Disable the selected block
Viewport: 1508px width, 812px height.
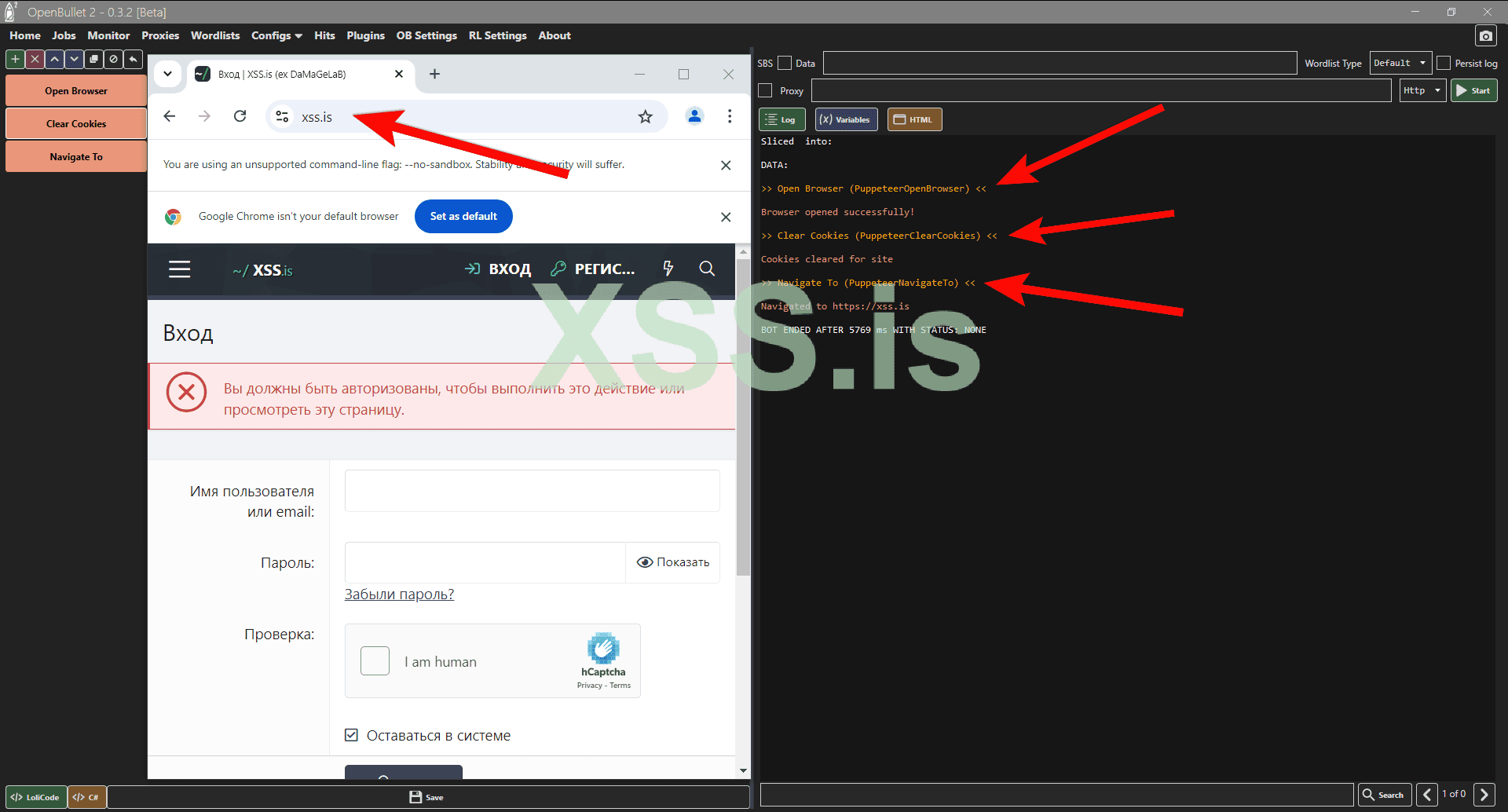pos(113,59)
